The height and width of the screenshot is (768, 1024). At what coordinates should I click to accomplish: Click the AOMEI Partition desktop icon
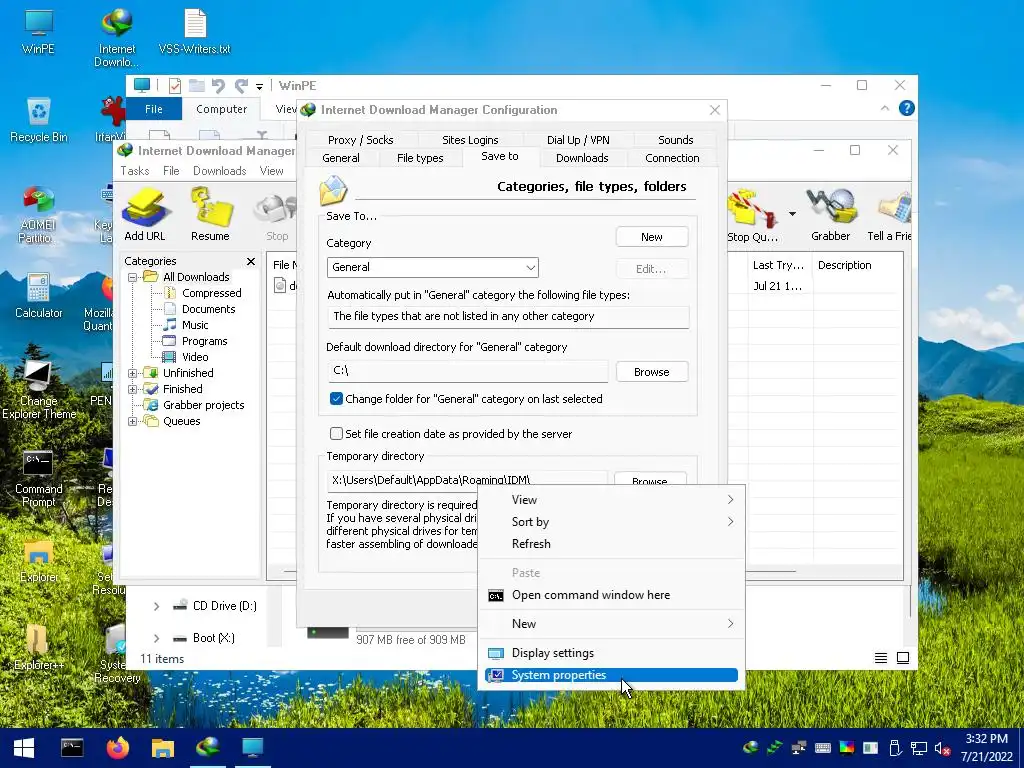coord(38,214)
